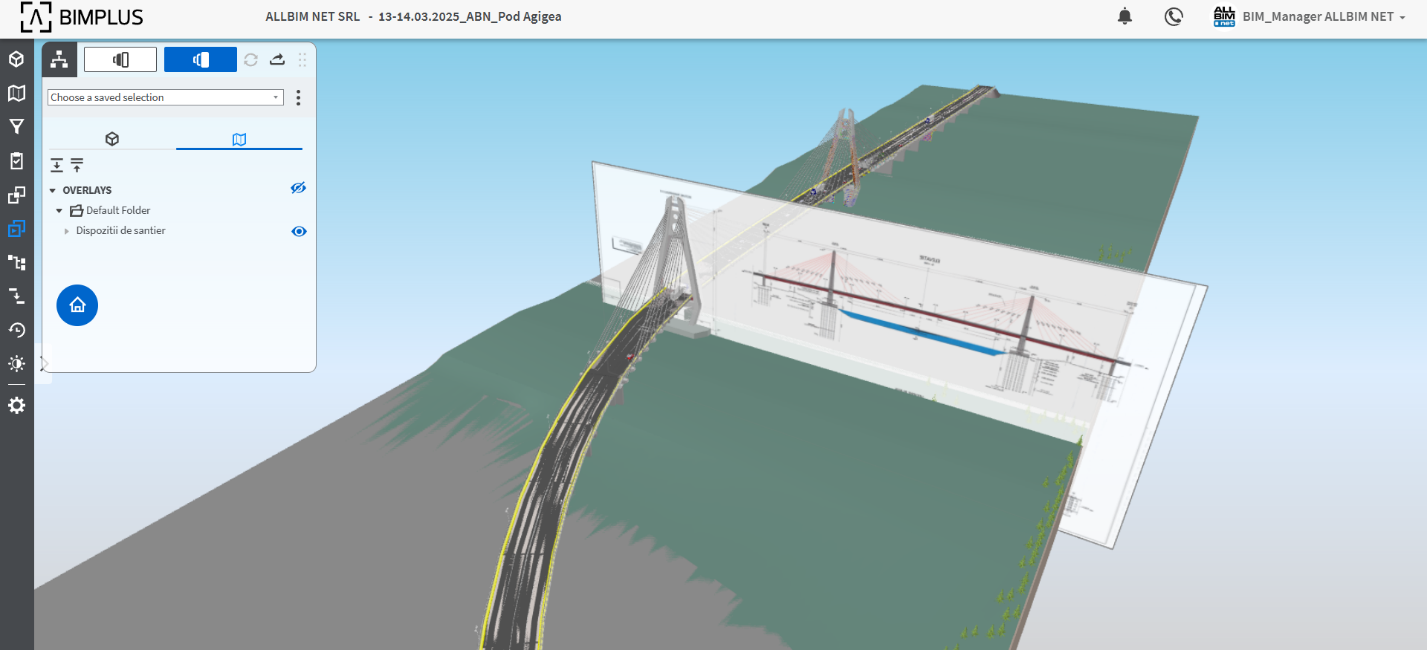Click the share/export icon in panel header

pyautogui.click(x=278, y=60)
